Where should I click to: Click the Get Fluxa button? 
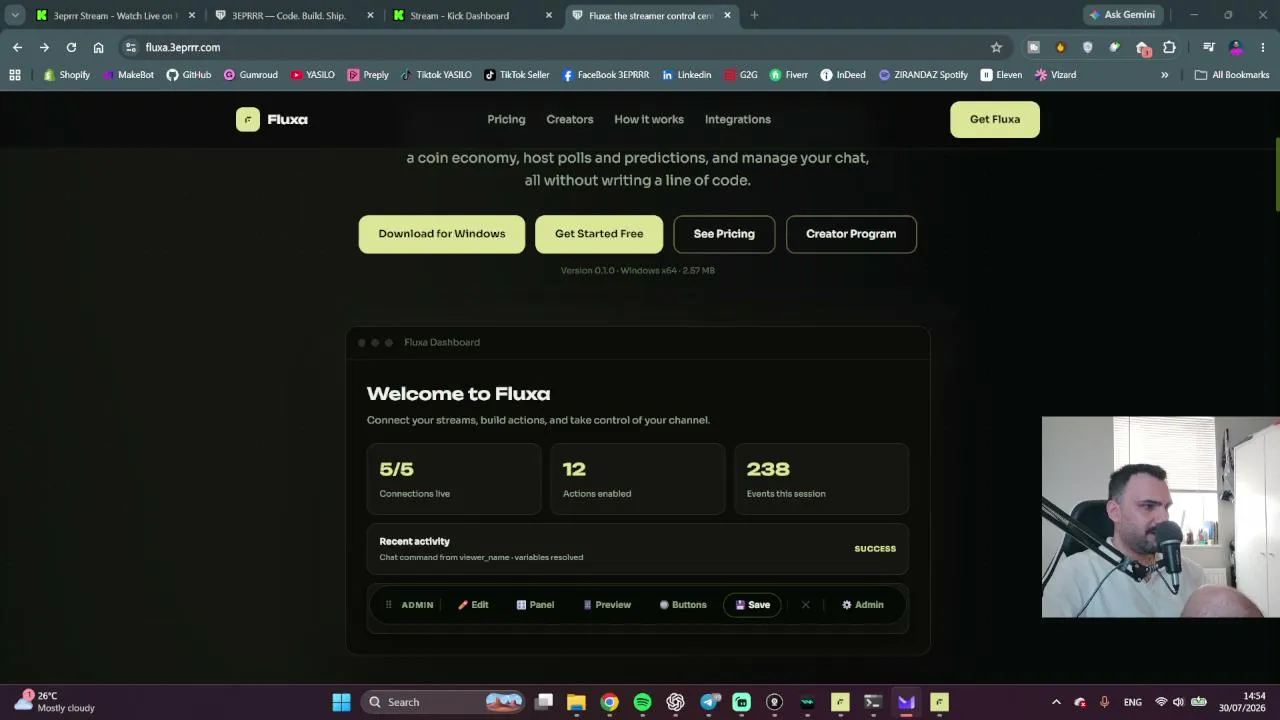(x=995, y=119)
